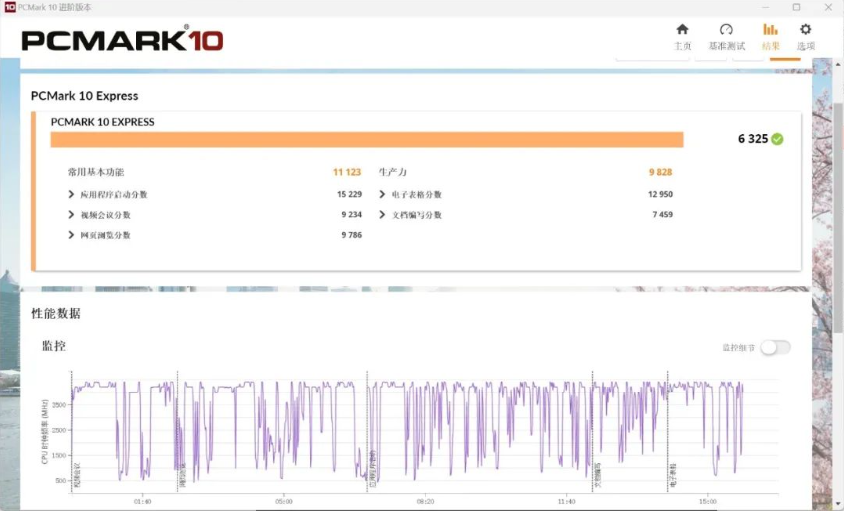Image resolution: width=844 pixels, height=512 pixels.
Task: Click the 生产力 score 9 828
Action: (660, 172)
